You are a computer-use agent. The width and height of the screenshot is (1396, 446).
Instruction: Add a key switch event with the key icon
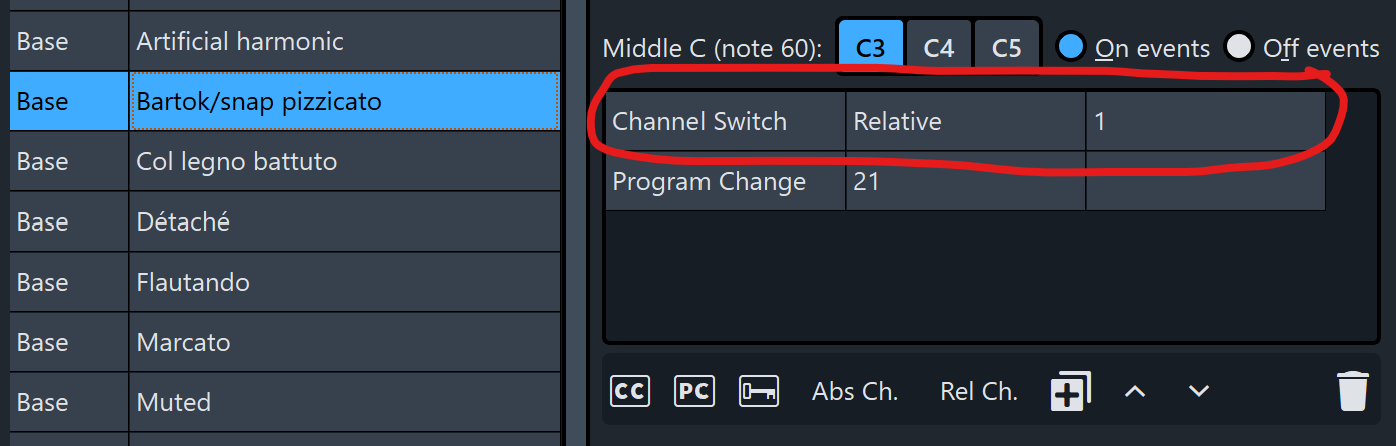[759, 391]
